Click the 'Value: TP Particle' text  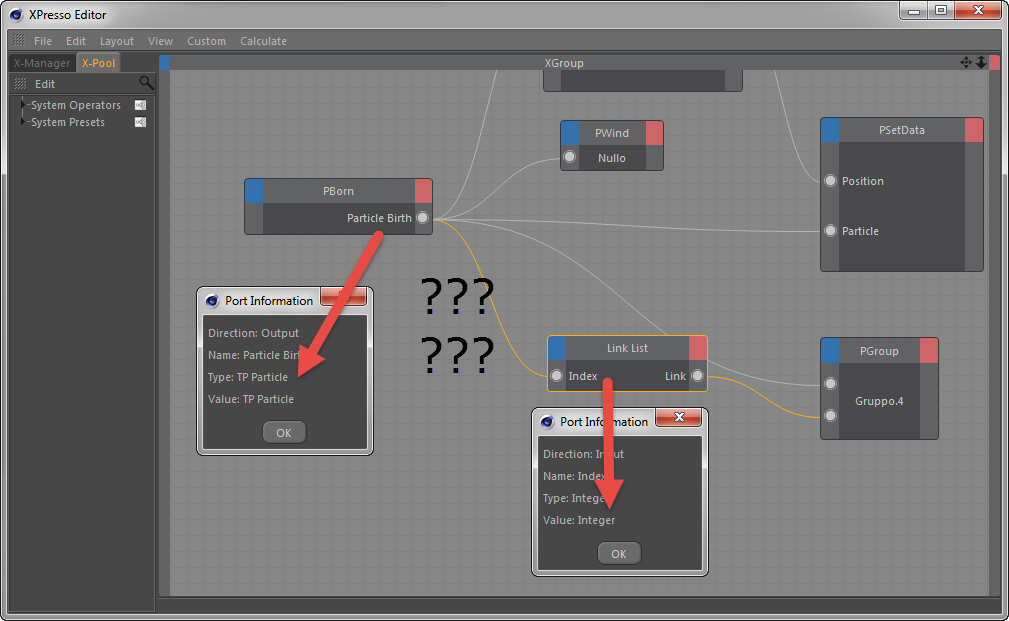pyautogui.click(x=251, y=399)
